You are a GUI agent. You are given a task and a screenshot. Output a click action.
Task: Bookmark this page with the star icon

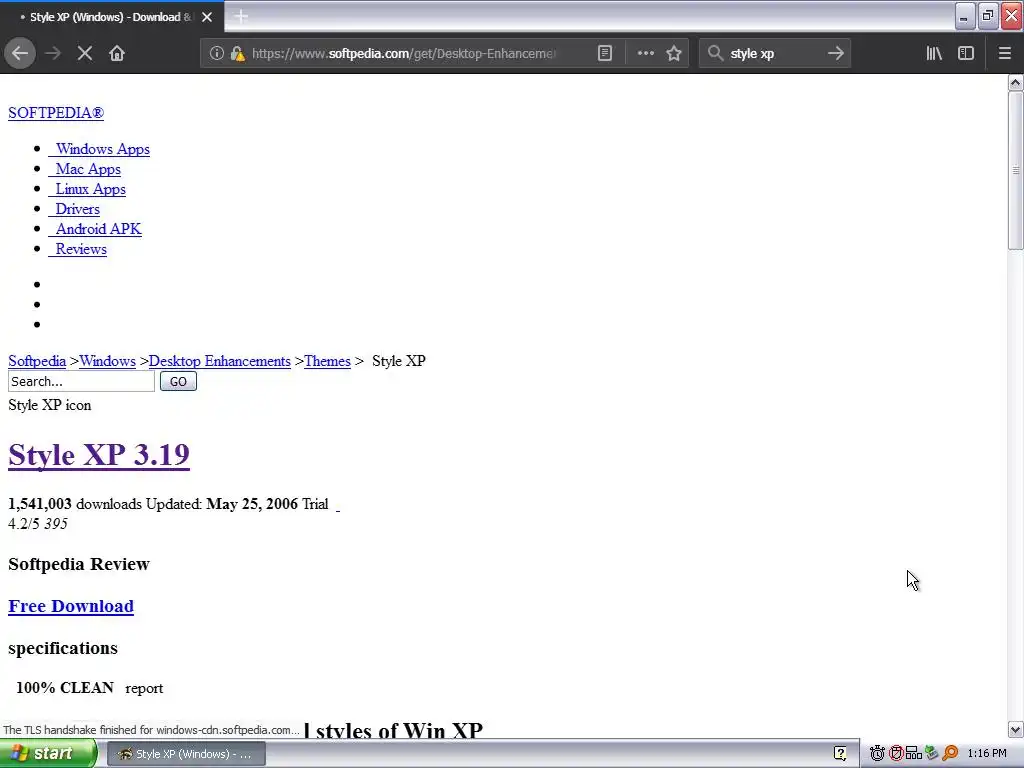click(x=674, y=53)
